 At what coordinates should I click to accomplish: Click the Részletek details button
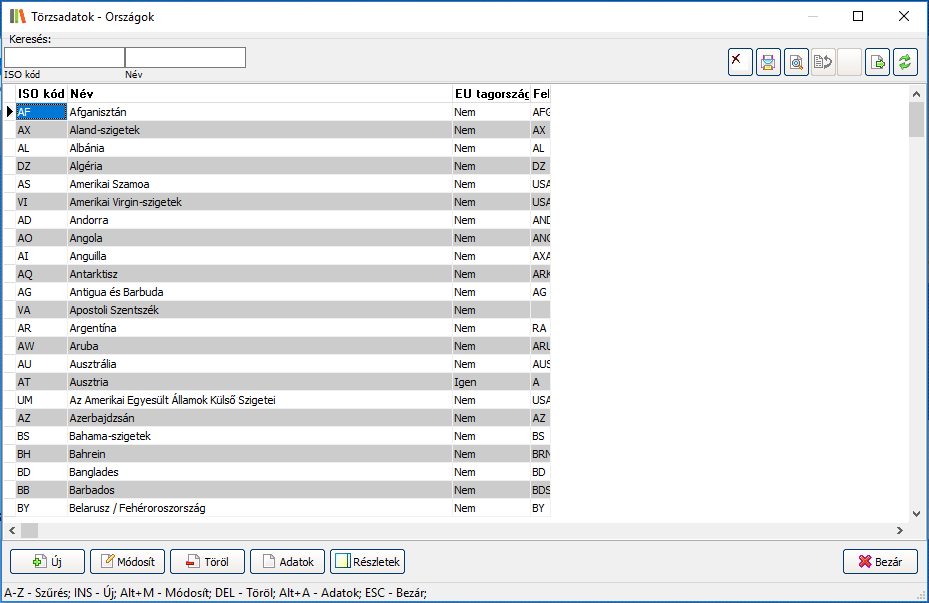click(x=367, y=562)
